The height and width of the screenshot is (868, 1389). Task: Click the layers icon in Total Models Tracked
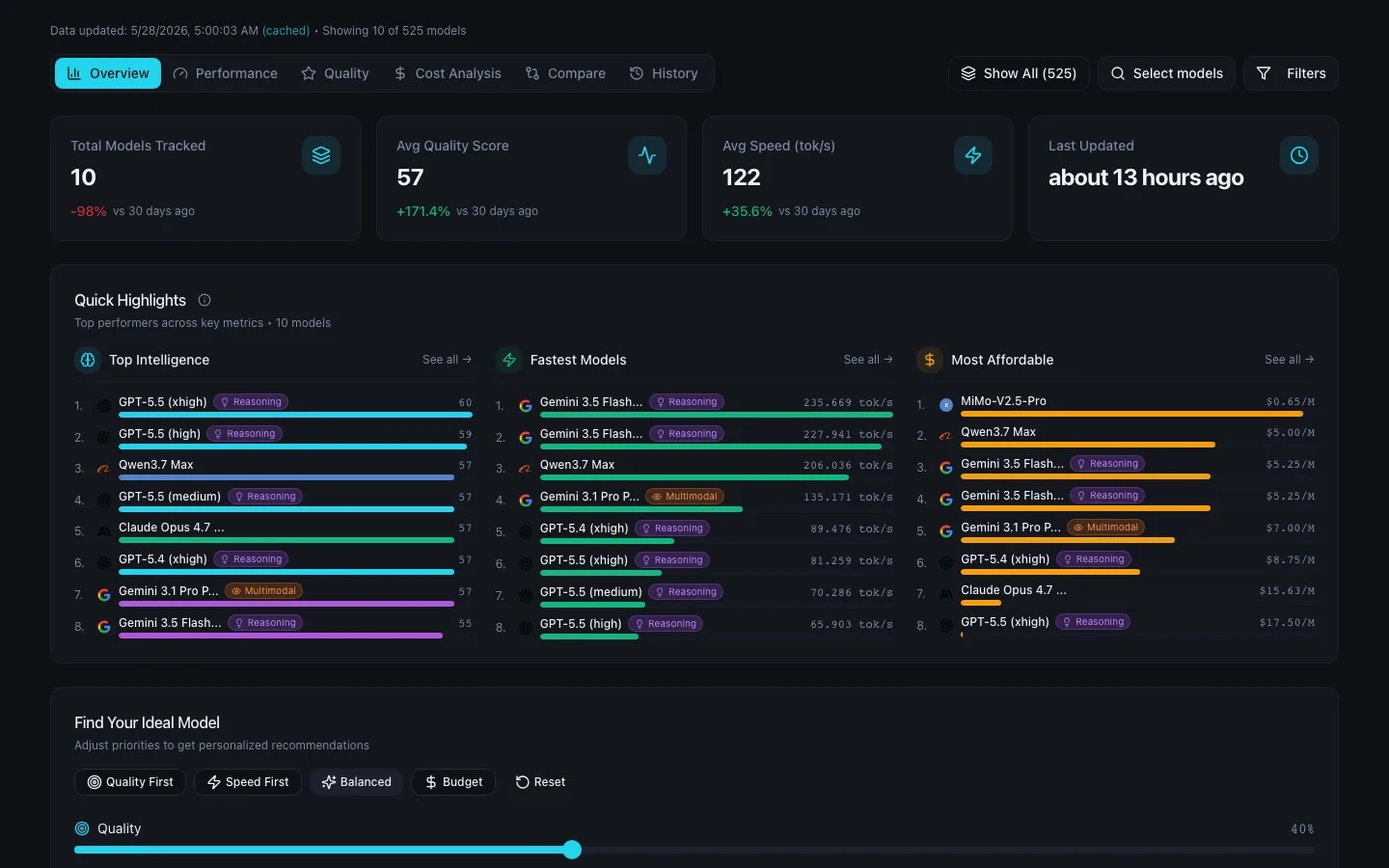[321, 155]
